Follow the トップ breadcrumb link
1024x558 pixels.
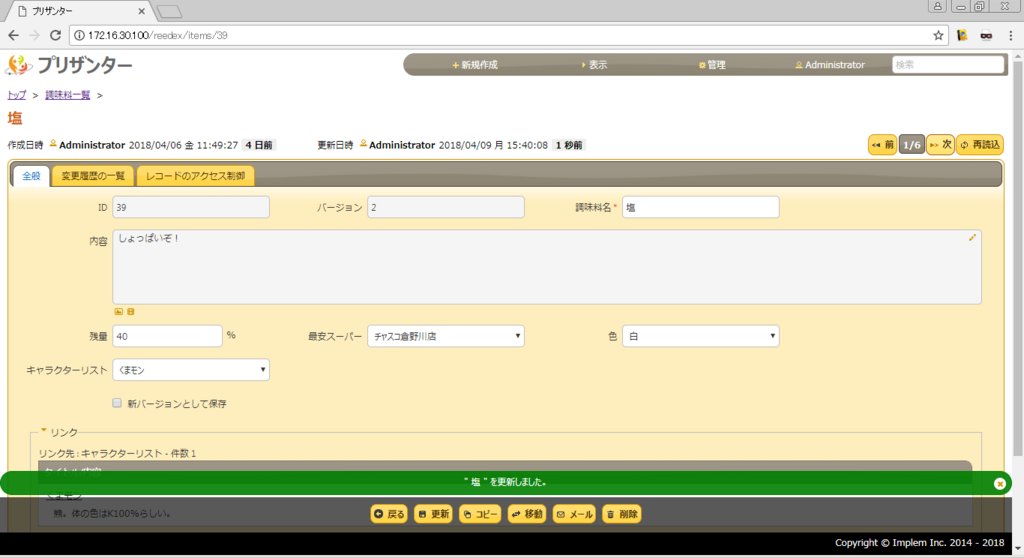16,95
